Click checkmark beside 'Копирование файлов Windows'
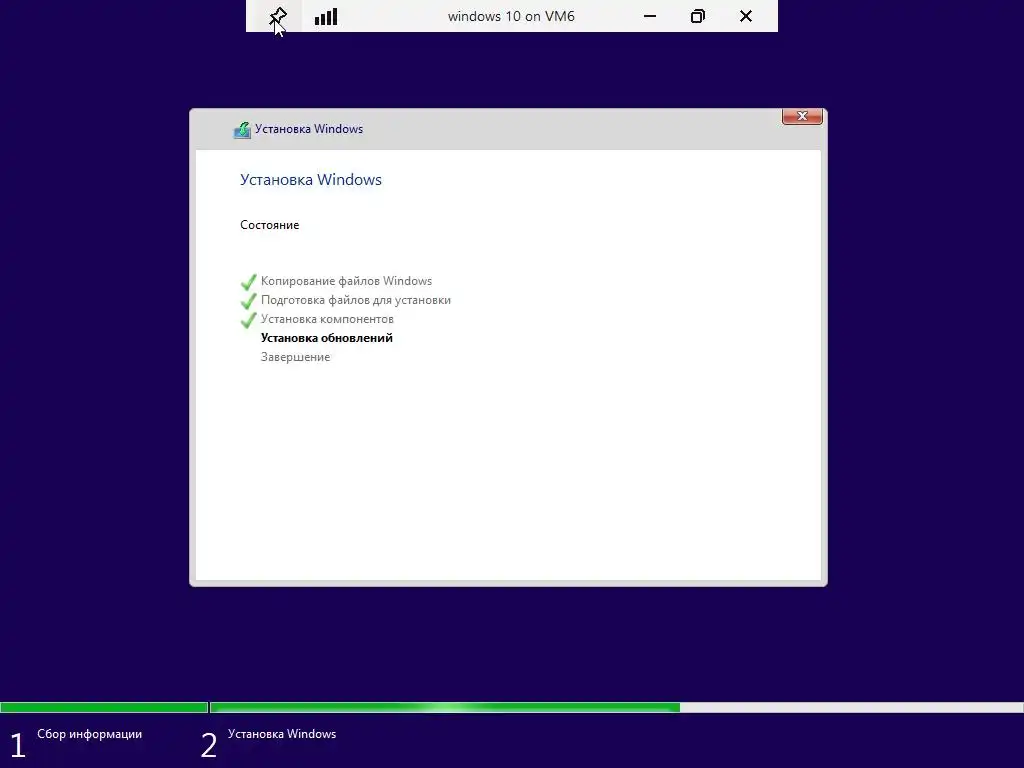The width and height of the screenshot is (1024, 768). [x=248, y=281]
